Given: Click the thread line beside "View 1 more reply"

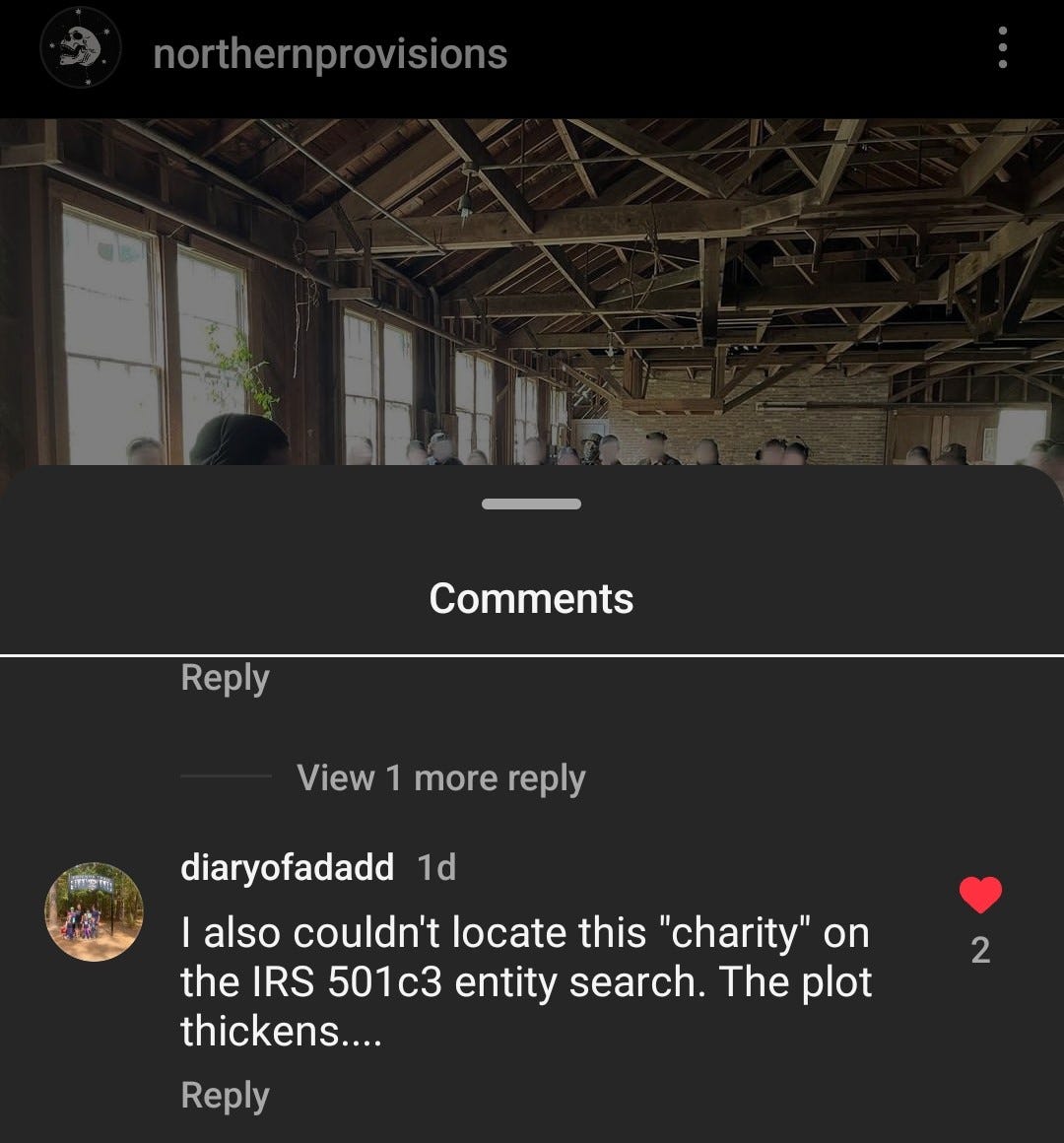Looking at the screenshot, I should (x=226, y=776).
